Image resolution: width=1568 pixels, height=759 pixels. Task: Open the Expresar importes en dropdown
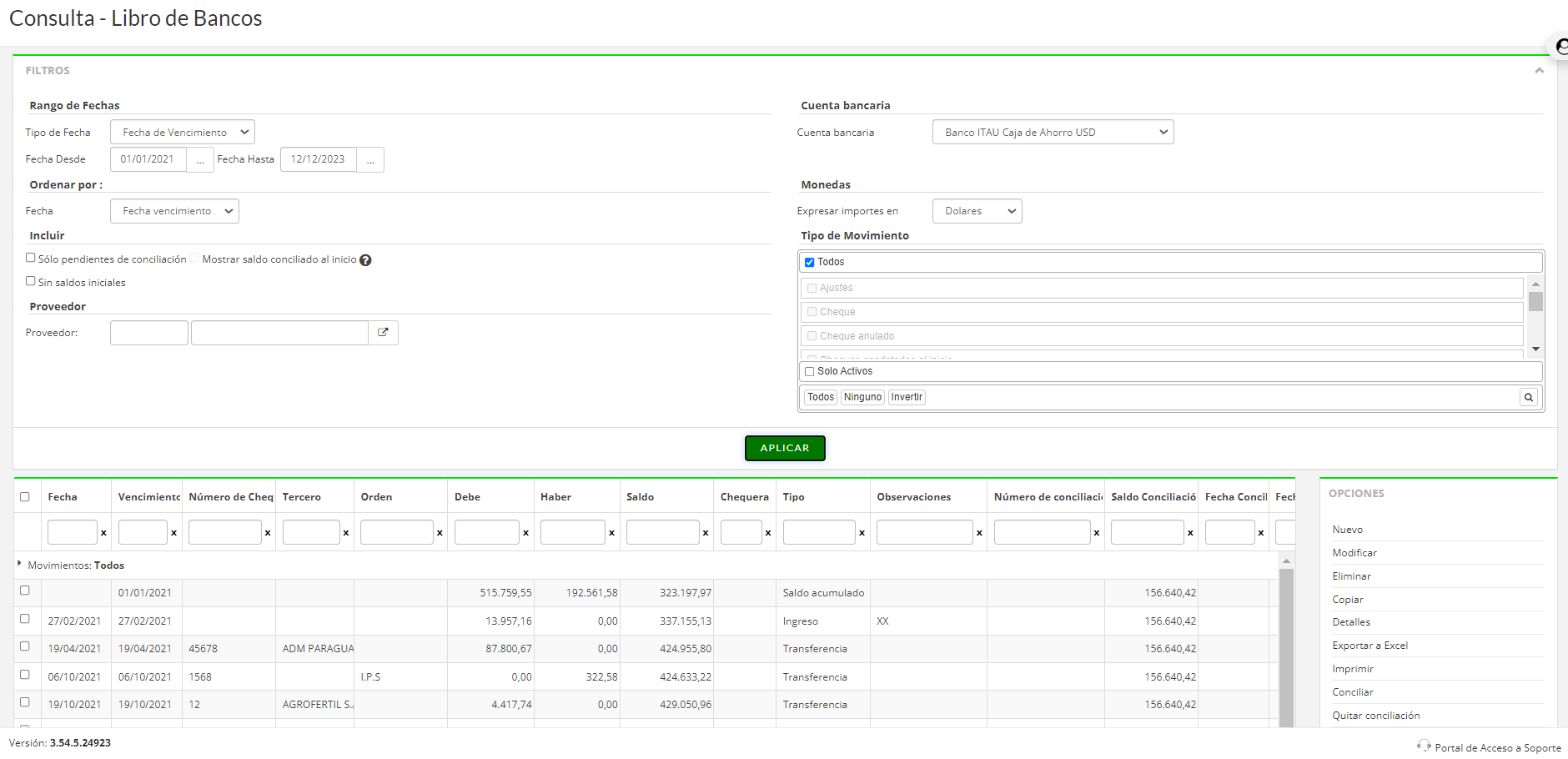pos(977,211)
